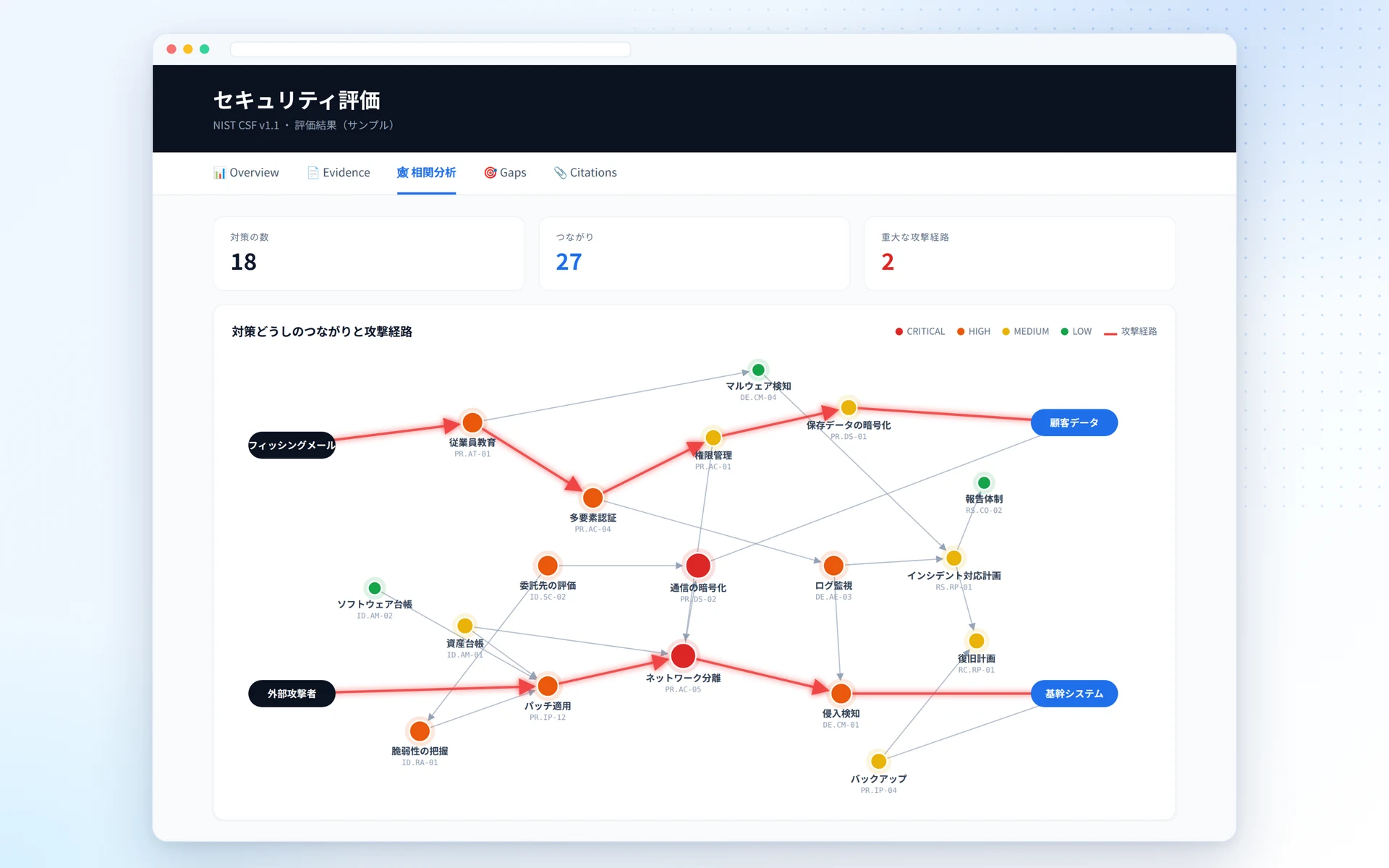Select the 脆弱性の把握 node circle
Viewport: 1389px width, 868px height.
click(420, 731)
